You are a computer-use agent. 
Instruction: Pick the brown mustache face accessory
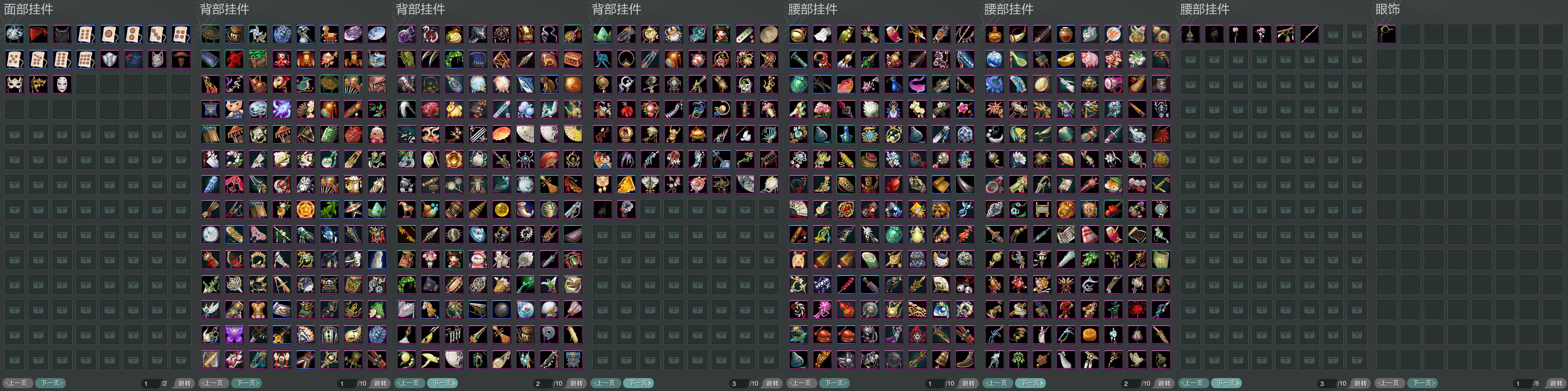(181, 59)
